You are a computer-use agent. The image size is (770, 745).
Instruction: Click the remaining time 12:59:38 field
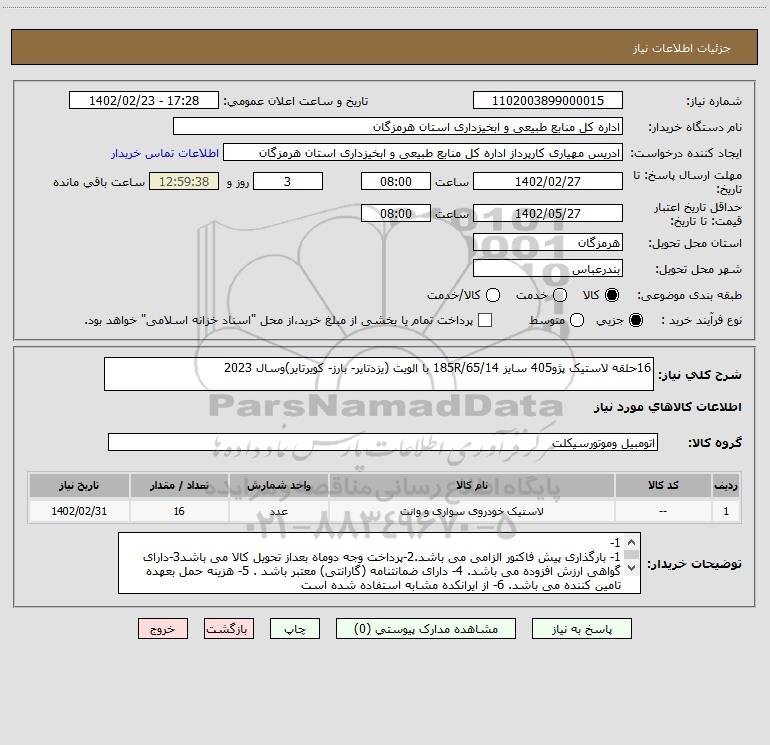click(184, 181)
